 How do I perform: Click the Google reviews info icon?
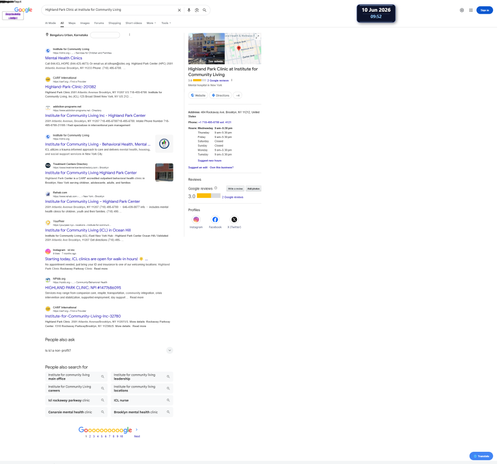[x=216, y=188]
